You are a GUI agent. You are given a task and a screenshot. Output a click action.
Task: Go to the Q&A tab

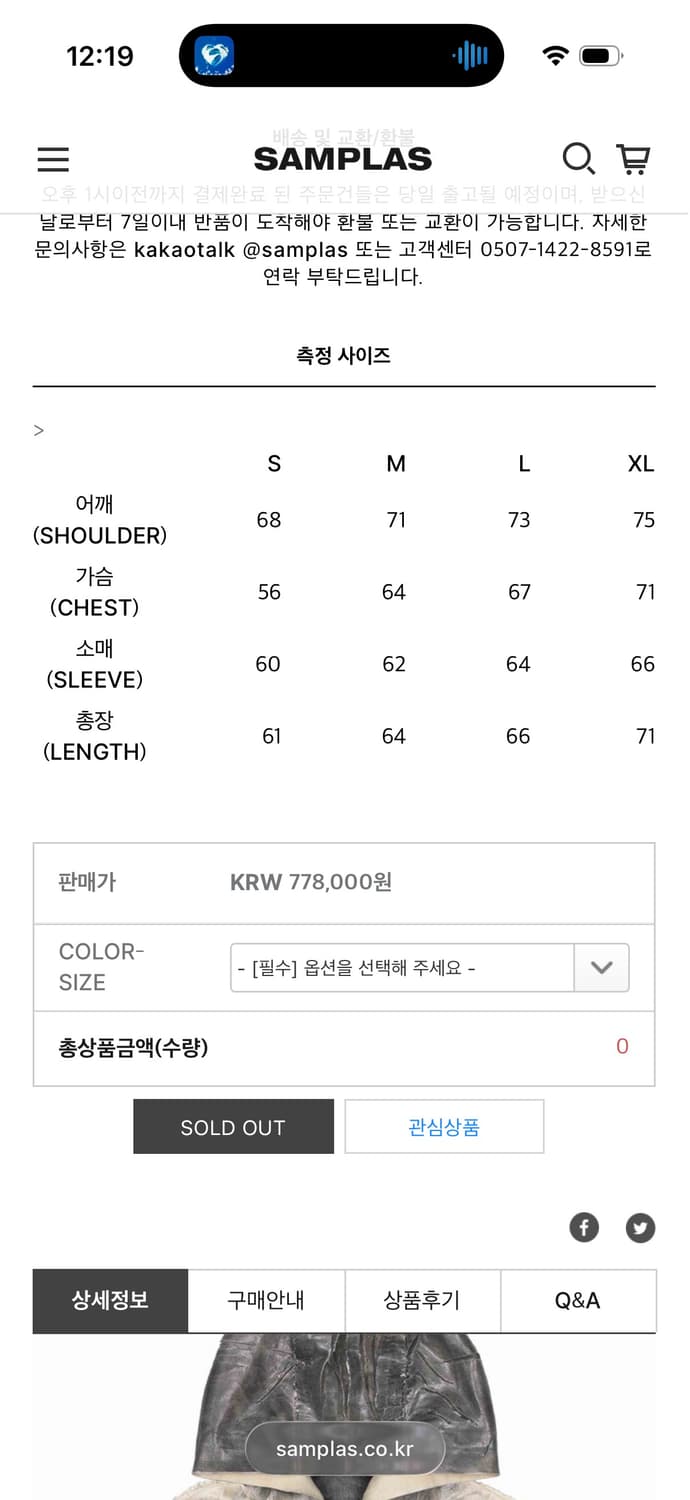click(x=578, y=1300)
